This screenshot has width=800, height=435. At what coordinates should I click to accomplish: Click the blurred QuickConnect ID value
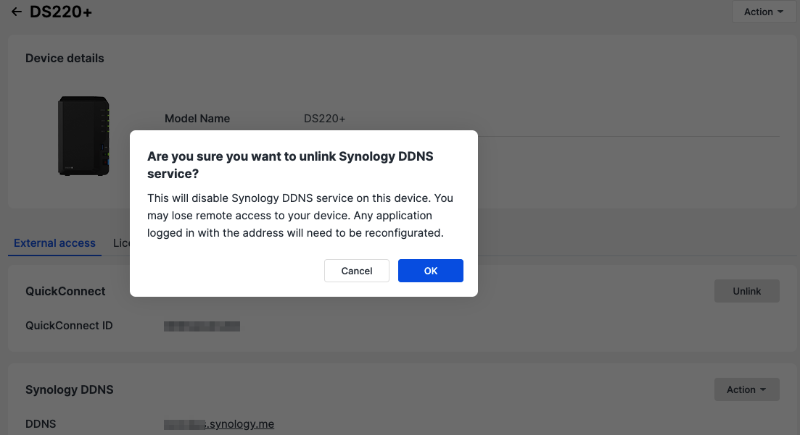tap(202, 326)
